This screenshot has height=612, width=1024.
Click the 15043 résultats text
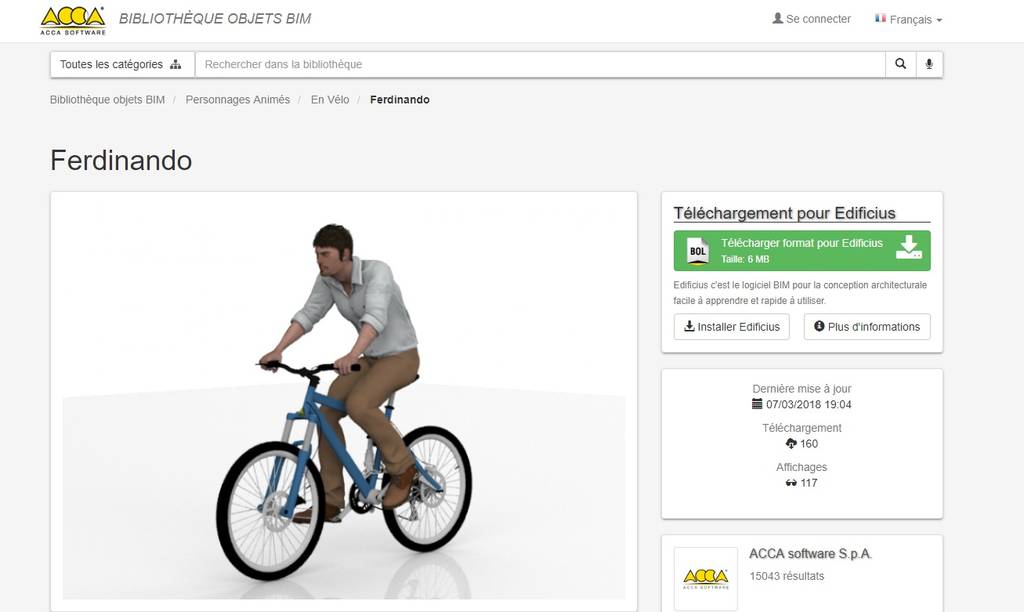[x=786, y=576]
